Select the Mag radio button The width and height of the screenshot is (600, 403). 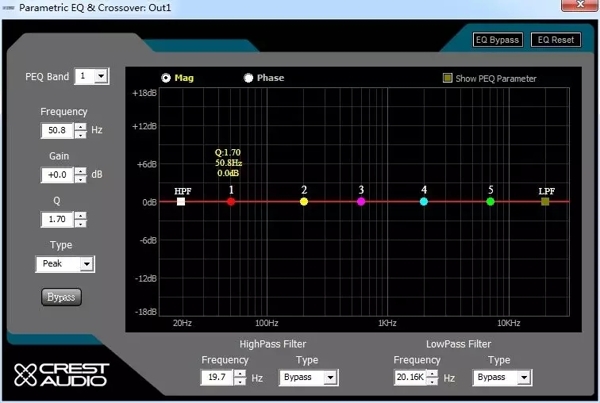(x=166, y=78)
